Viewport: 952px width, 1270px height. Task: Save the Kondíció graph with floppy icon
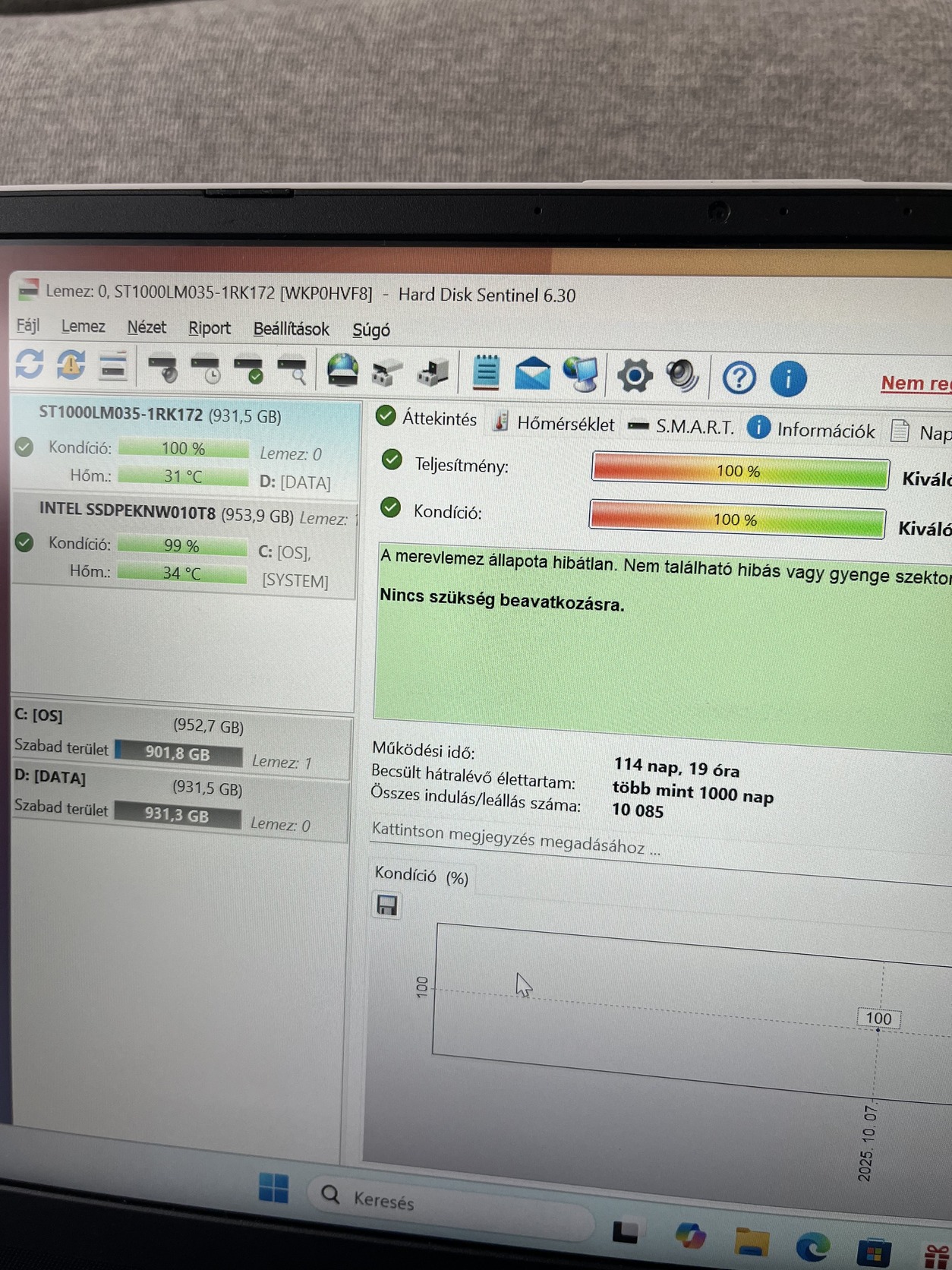(387, 905)
